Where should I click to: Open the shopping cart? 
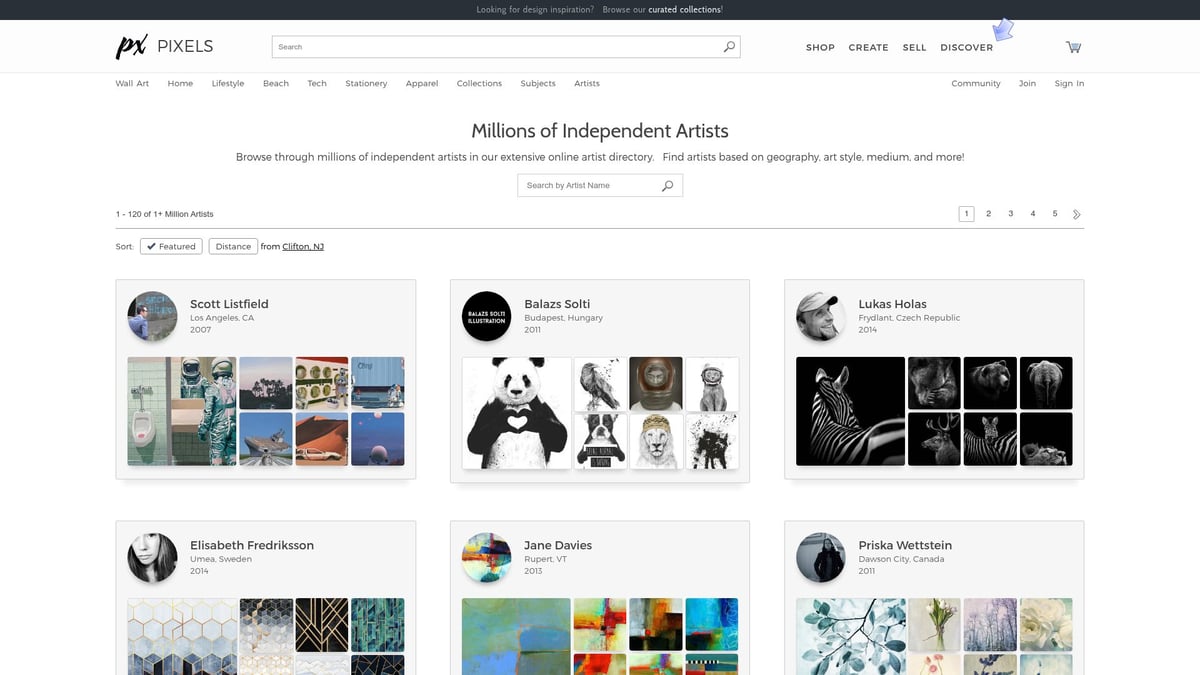tap(1073, 47)
